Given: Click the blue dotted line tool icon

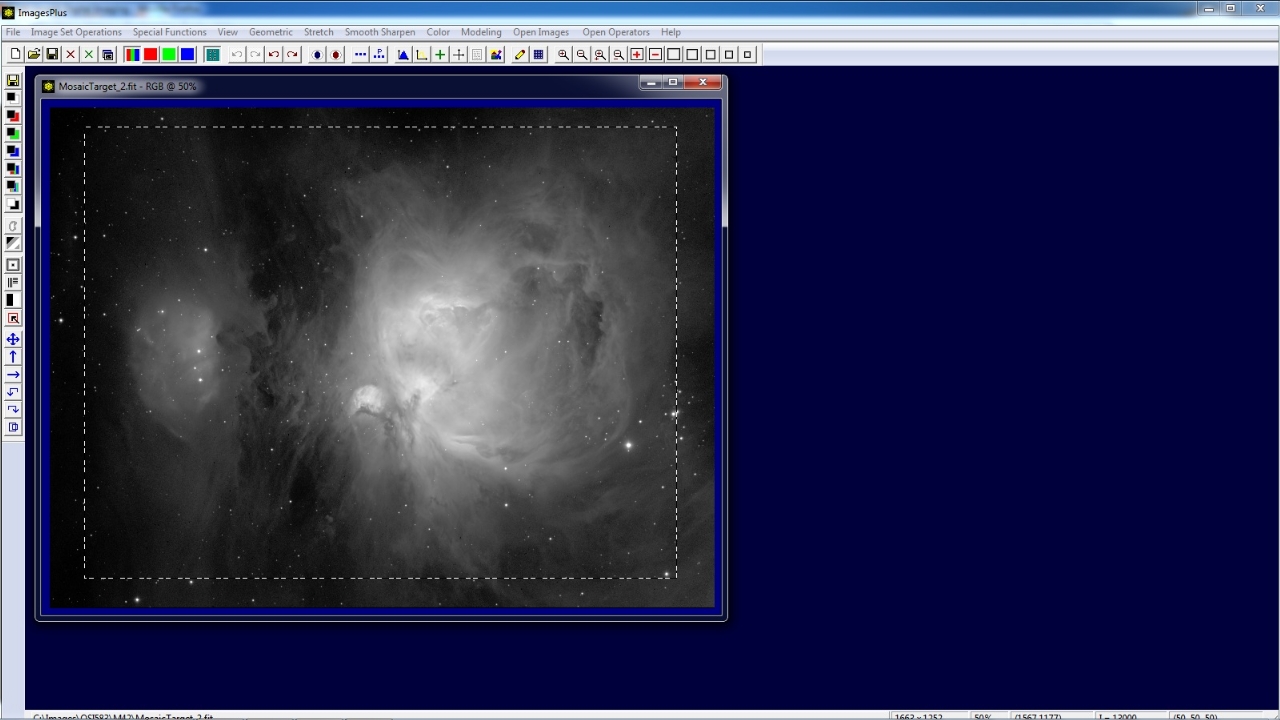Looking at the screenshot, I should tap(360, 54).
